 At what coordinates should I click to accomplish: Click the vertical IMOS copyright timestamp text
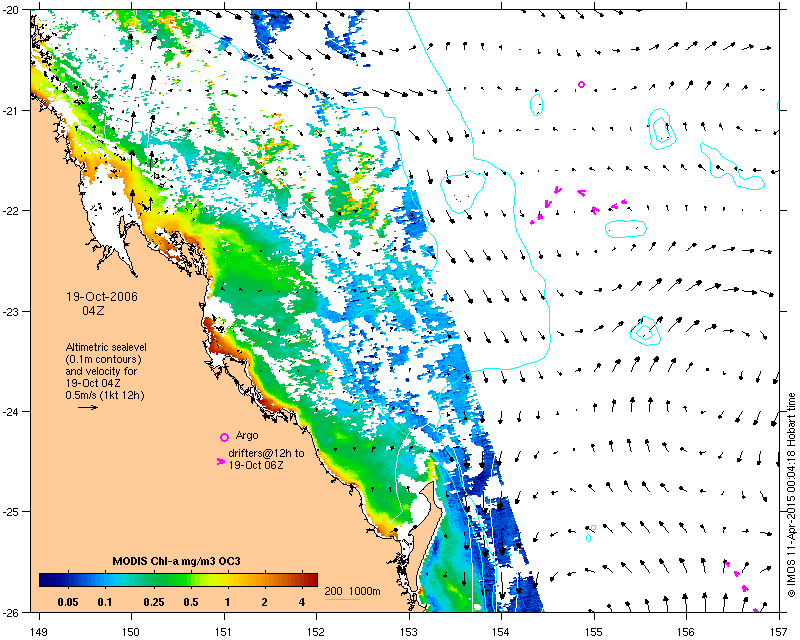791,494
